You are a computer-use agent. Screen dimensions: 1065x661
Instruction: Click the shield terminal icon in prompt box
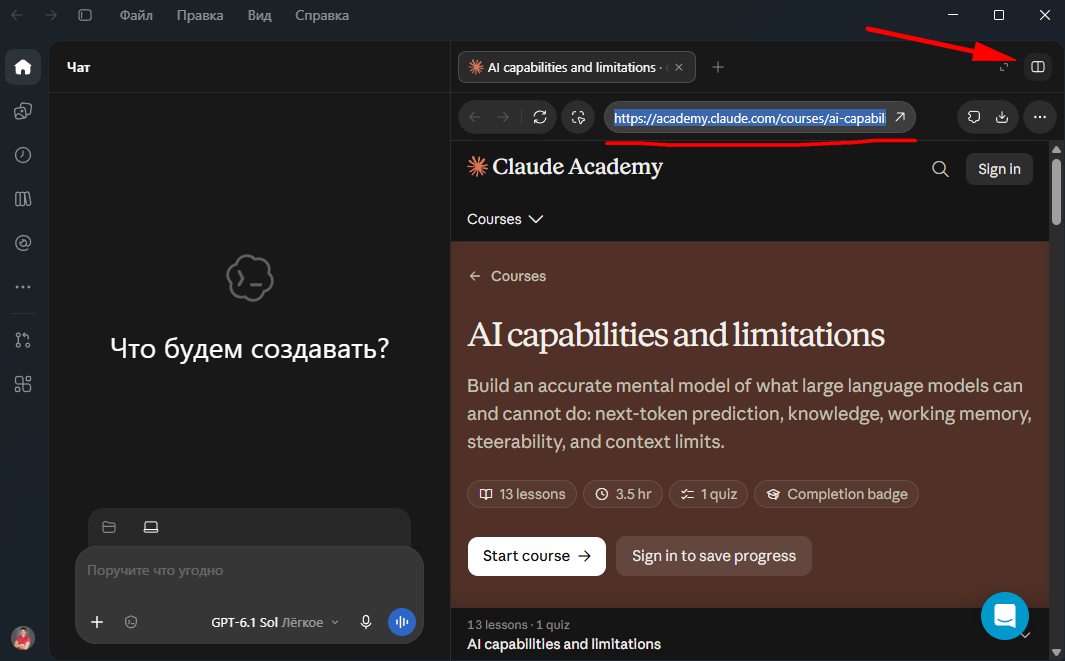pyautogui.click(x=131, y=622)
